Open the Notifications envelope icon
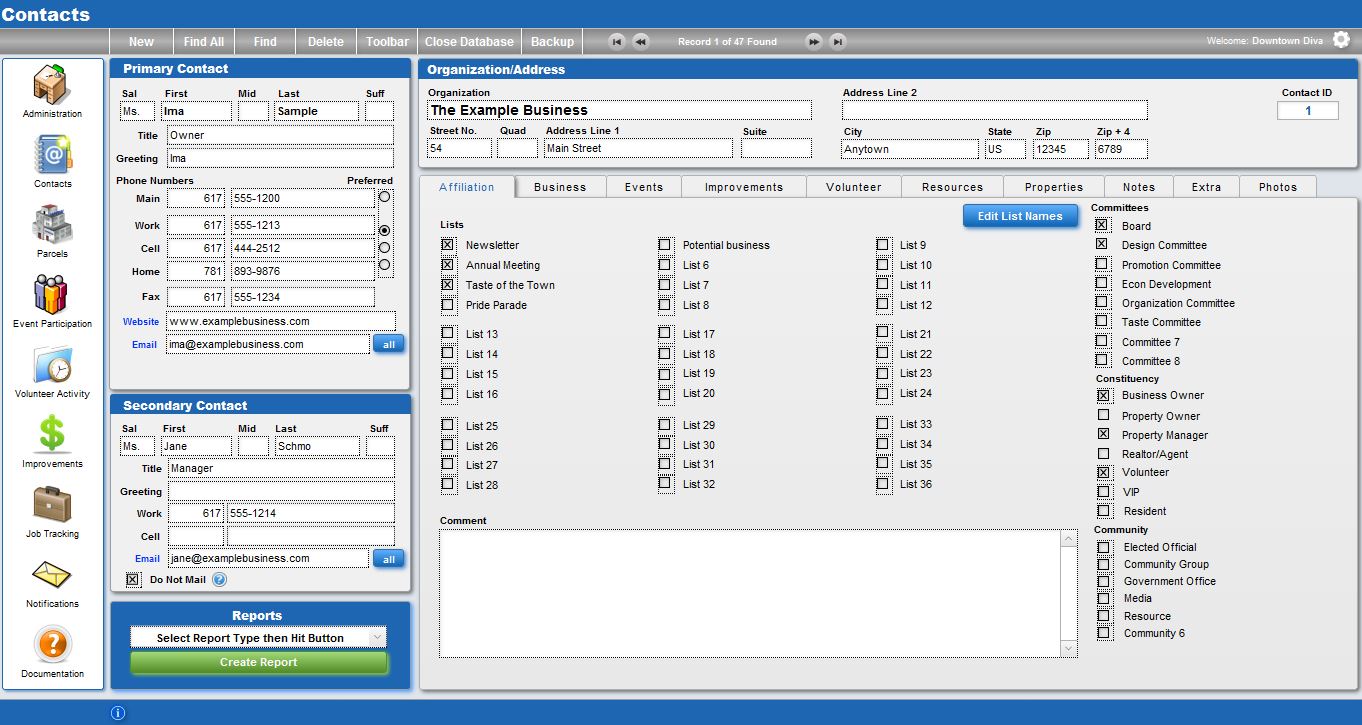 tap(52, 575)
